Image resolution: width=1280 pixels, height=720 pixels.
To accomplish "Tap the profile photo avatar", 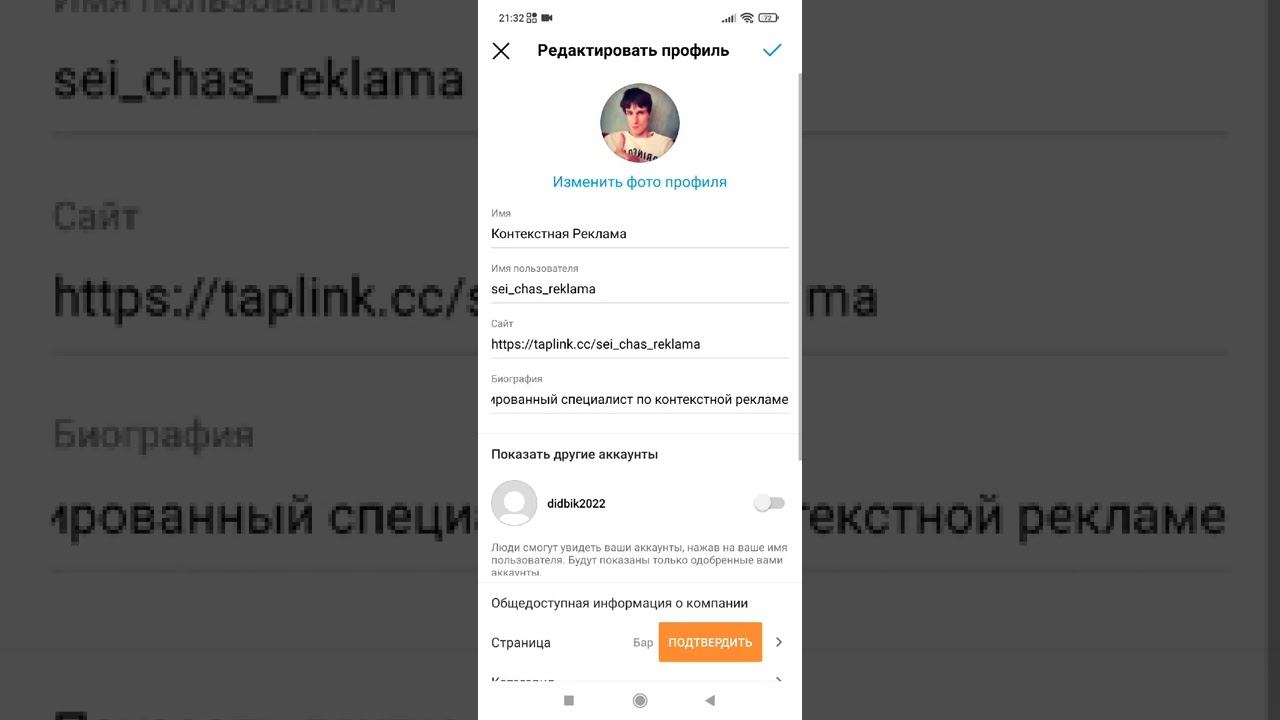I will (x=640, y=123).
